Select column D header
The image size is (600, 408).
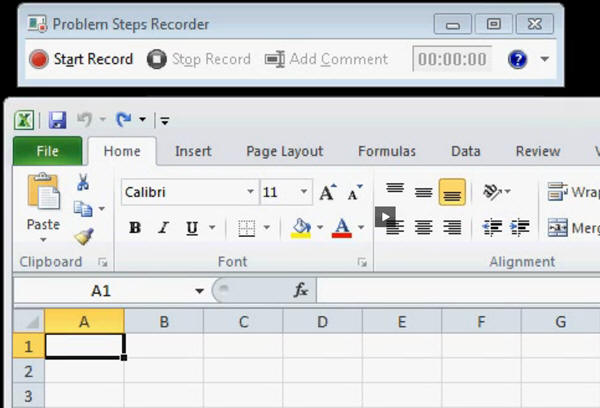click(322, 322)
